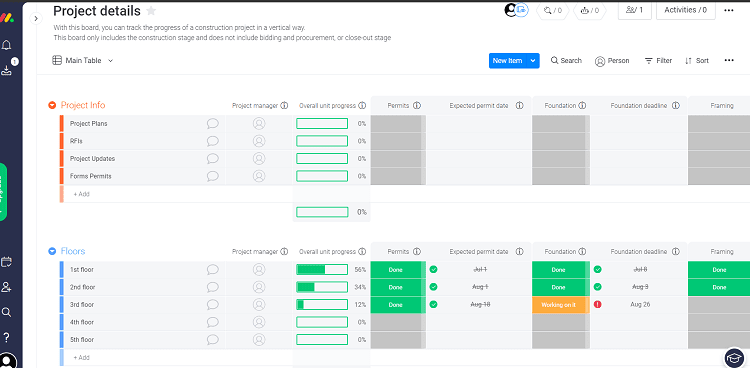Click green check beside Aug 18 permit date
Viewport: 750px width, 368px height.
pyautogui.click(x=433, y=304)
